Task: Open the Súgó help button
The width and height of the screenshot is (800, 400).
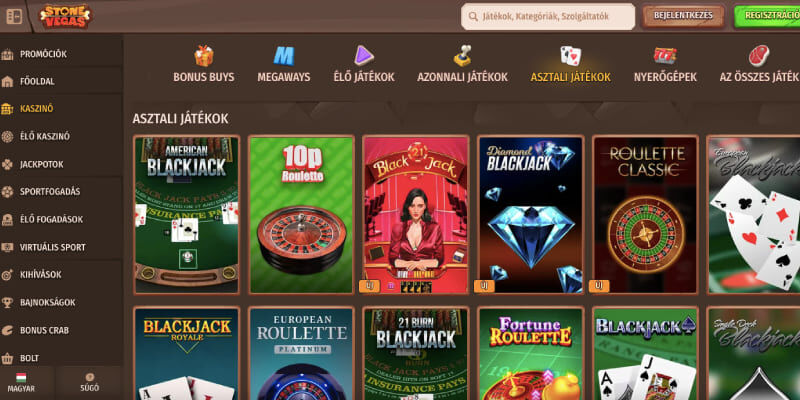Action: pos(90,383)
